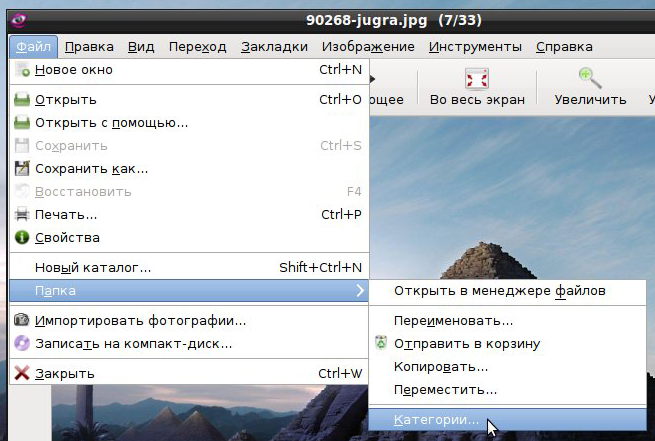This screenshot has width=655, height=441.
Task: Select Сохранить как… from menu
Action: [x=189, y=169]
